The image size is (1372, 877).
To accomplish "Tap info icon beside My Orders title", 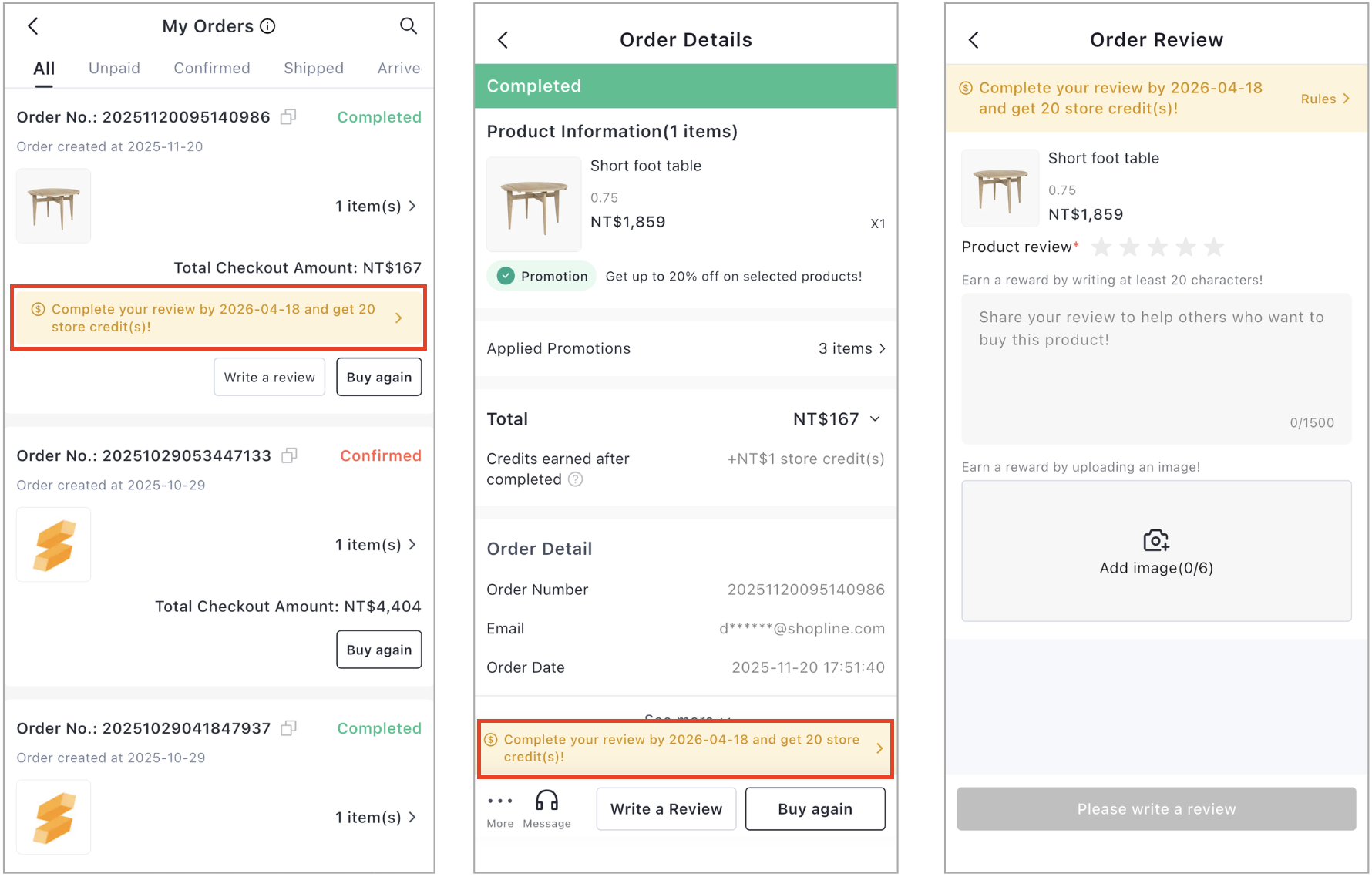I will 267,26.
